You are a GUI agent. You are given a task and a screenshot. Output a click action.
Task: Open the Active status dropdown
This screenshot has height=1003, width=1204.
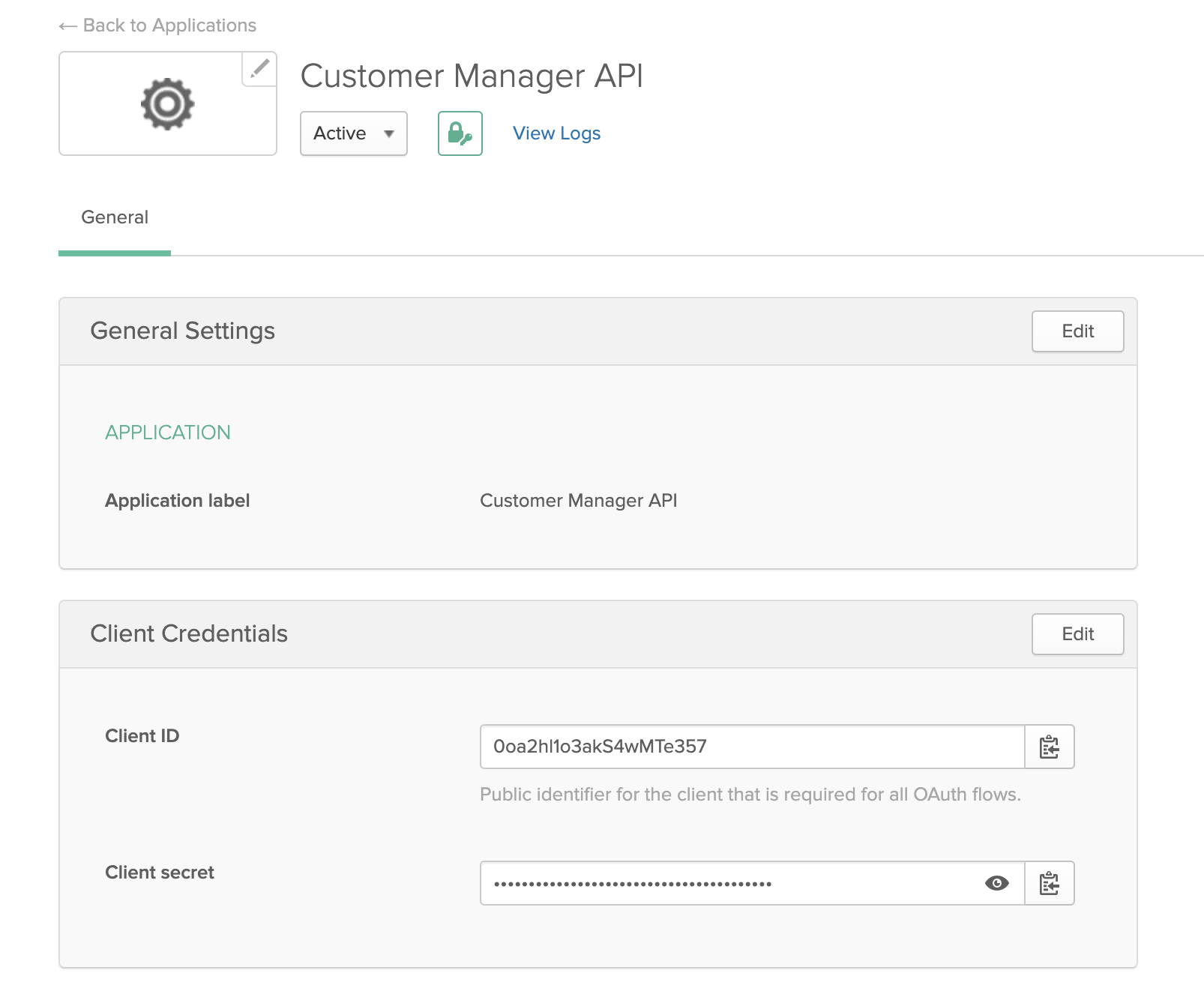coord(353,133)
